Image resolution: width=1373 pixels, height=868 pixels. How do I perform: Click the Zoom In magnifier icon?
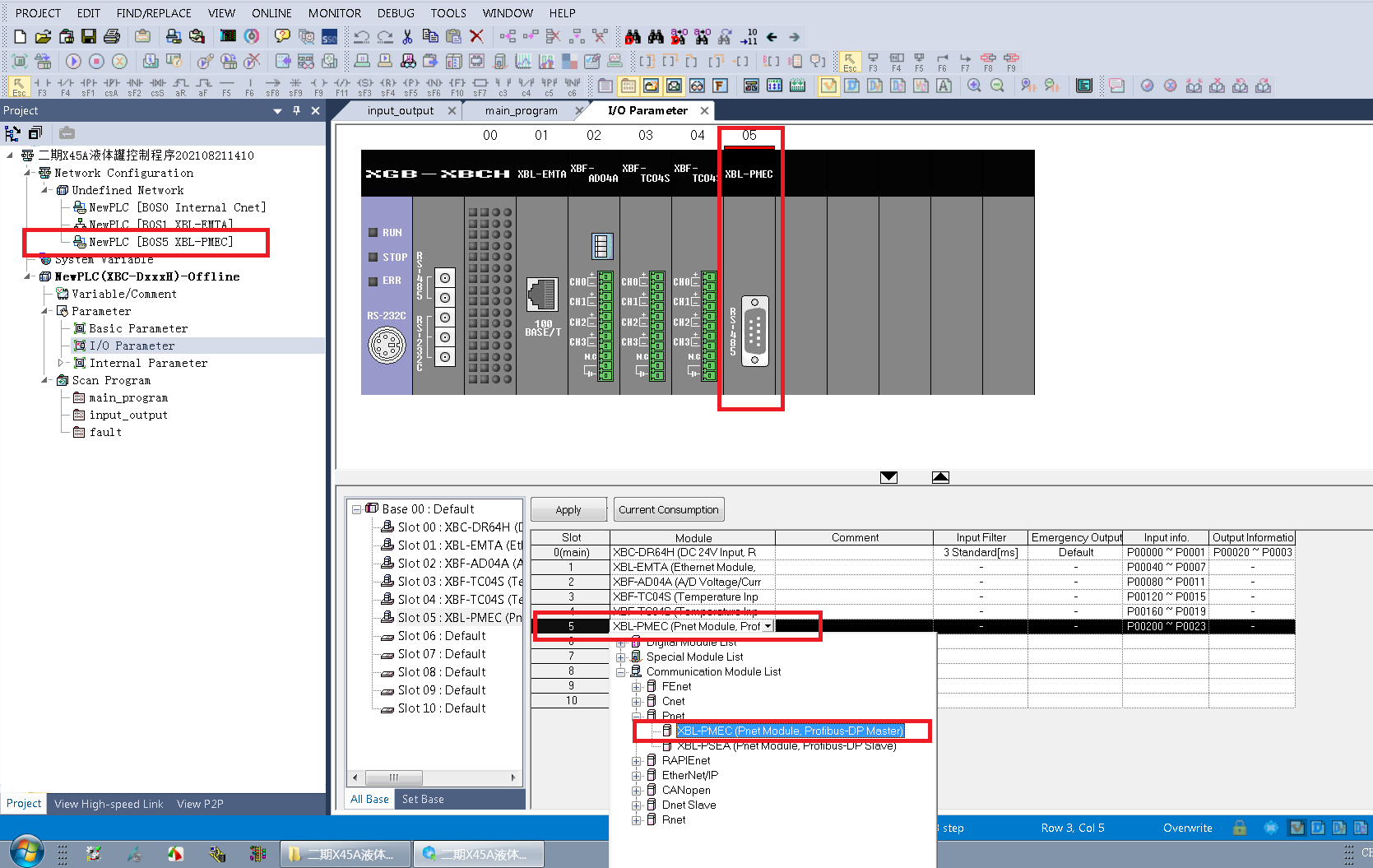pos(974,86)
